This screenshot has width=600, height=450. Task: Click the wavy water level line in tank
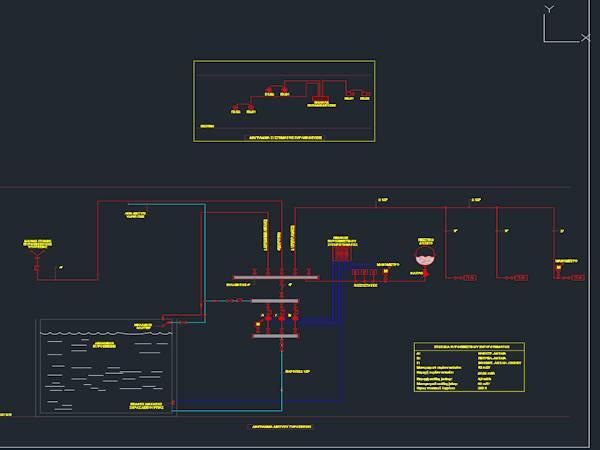pyautogui.click(x=106, y=334)
